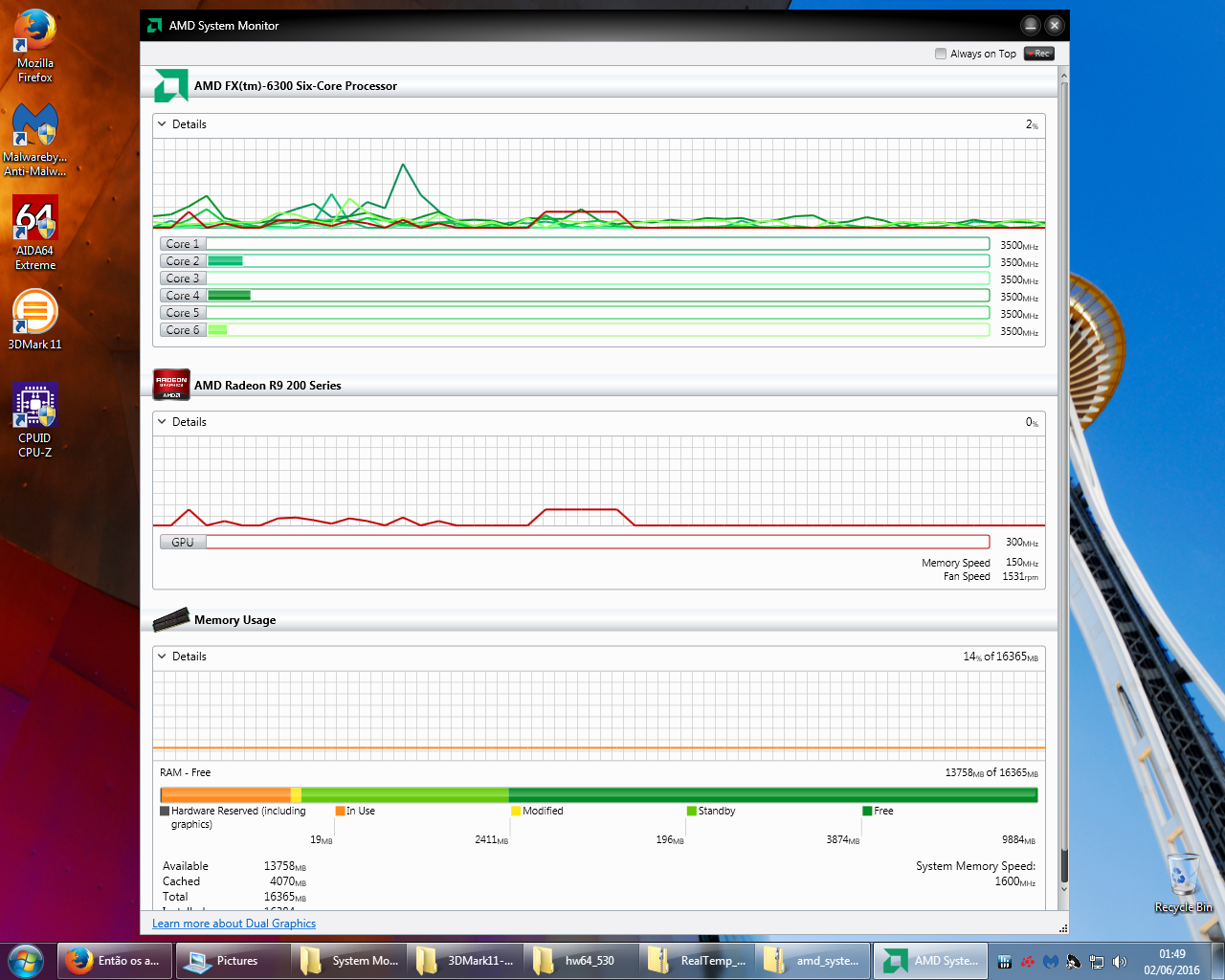Switch to the 'System Mo...' folder taskbar item
This screenshot has width=1225, height=980.
coord(349,961)
